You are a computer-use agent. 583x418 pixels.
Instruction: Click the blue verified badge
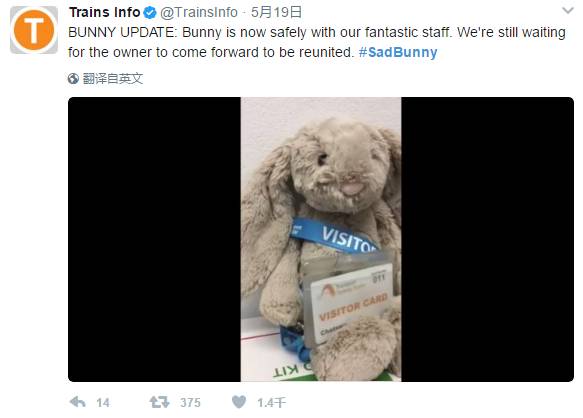149,13
